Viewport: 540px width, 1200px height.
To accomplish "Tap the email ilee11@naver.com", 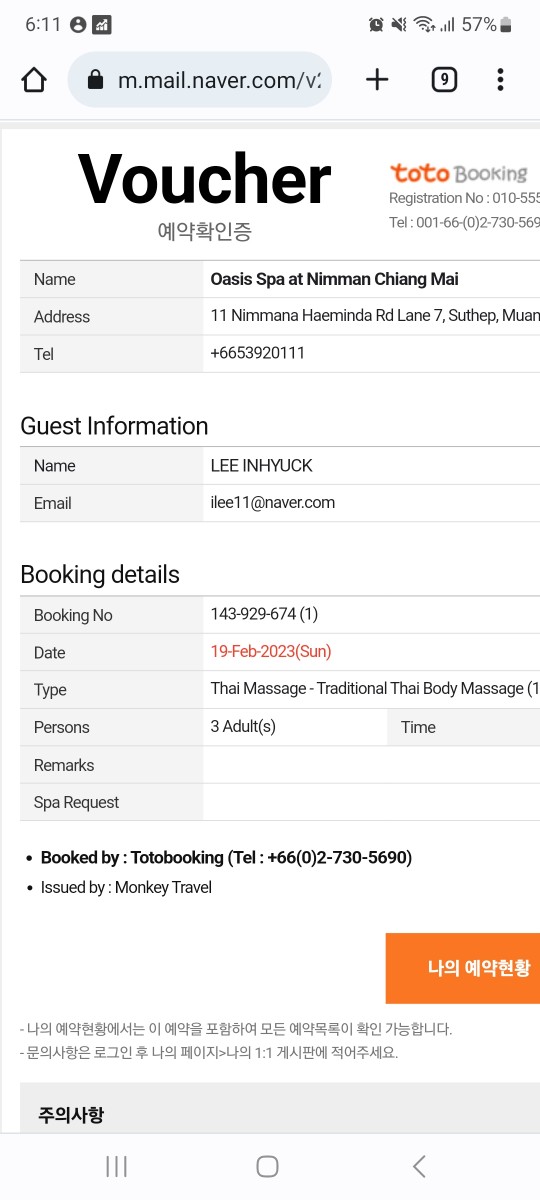I will point(273,503).
